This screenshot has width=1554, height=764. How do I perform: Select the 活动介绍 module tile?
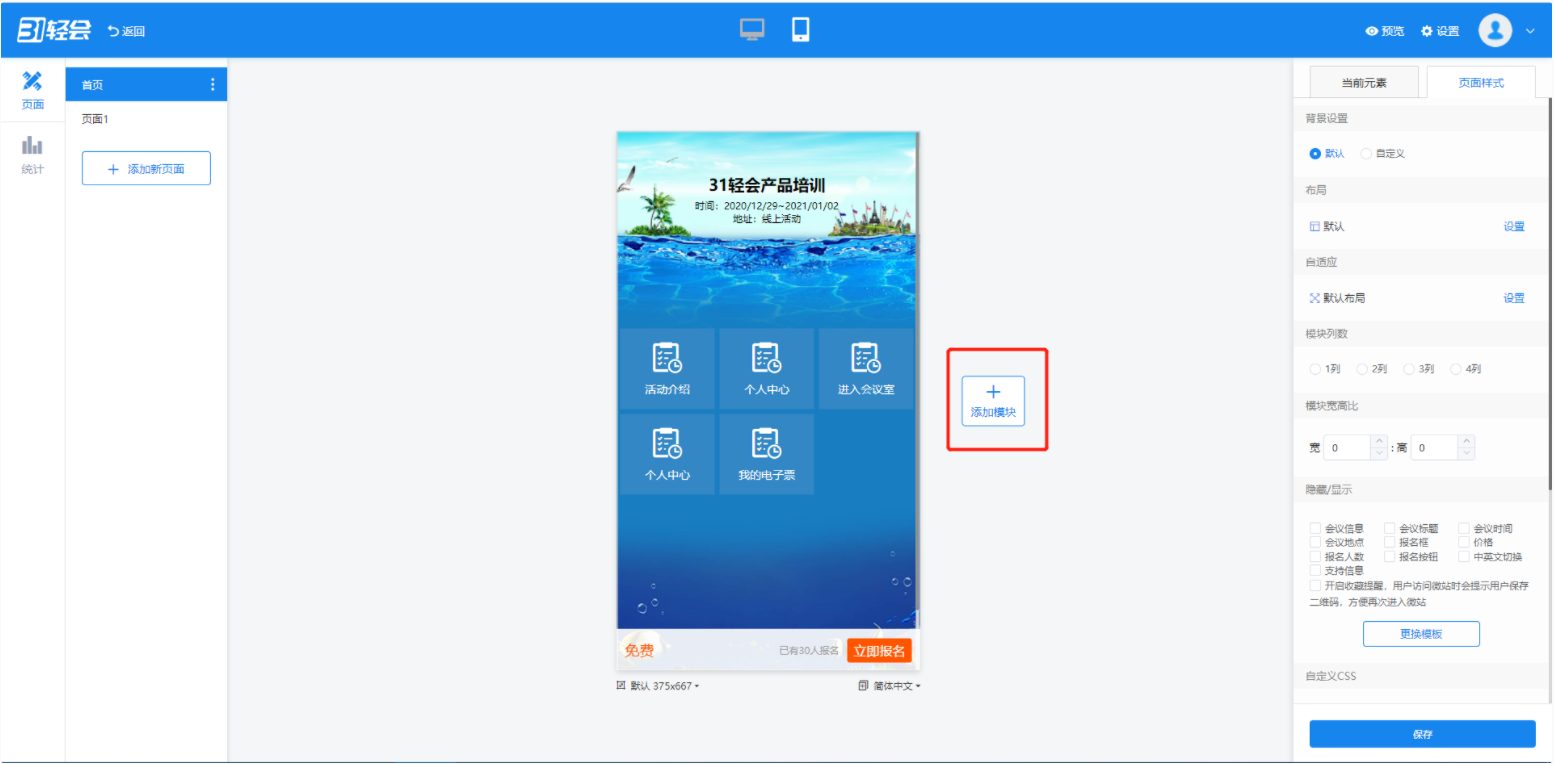point(667,368)
